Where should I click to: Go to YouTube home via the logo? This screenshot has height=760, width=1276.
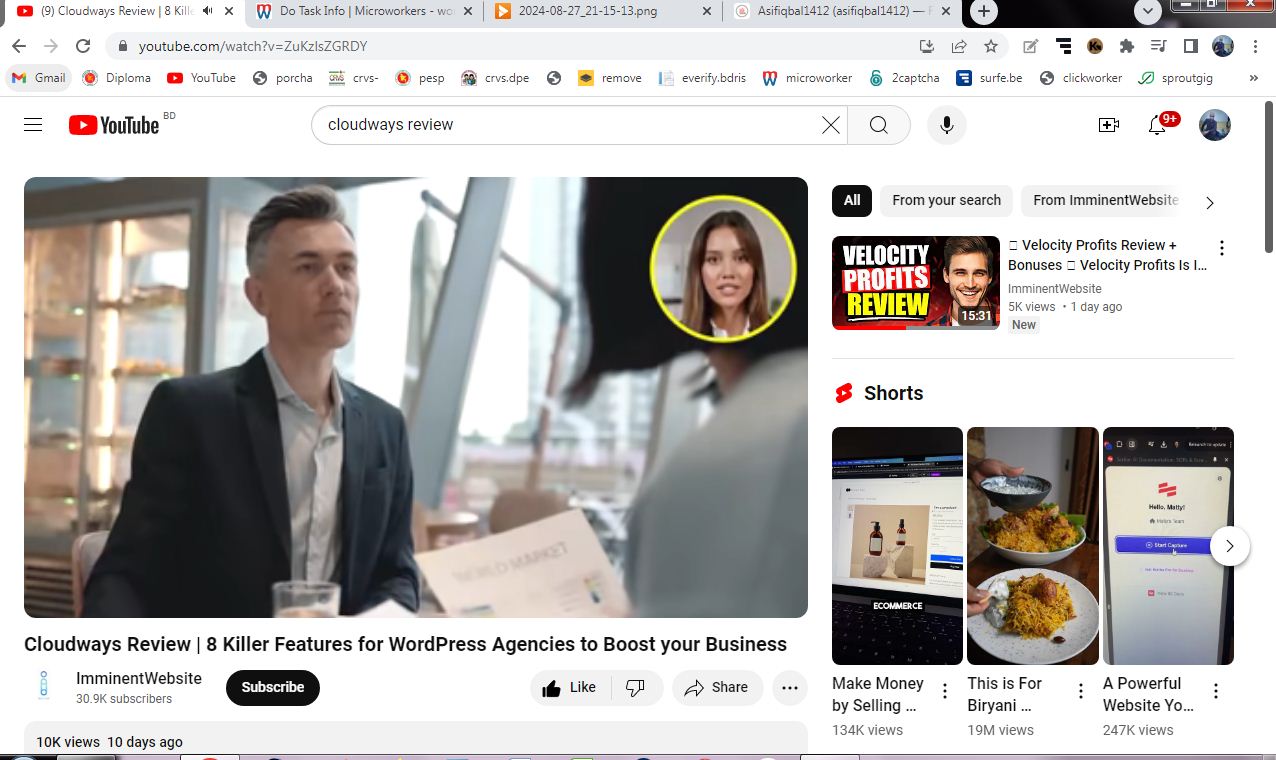click(x=114, y=125)
